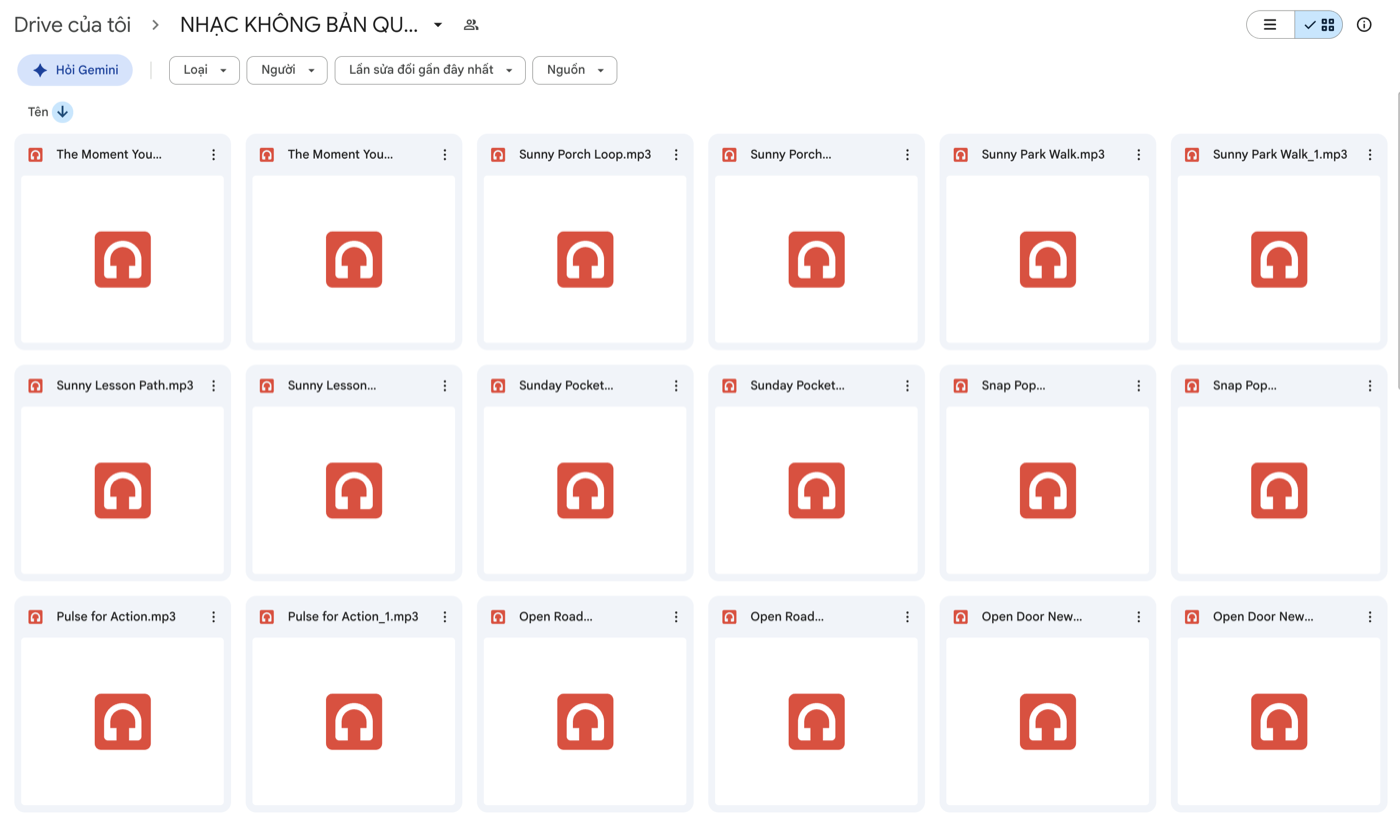Open more options for Sunny Lesson Path.mp3
This screenshot has height=822, width=1400.
point(214,386)
